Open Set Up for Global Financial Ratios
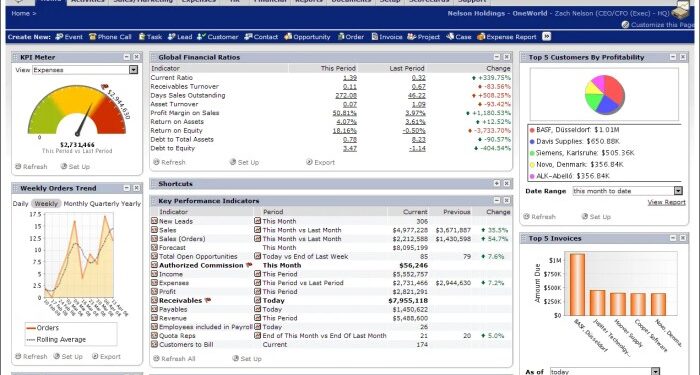Image resolution: width=700 pixels, height=375 pixels. [x=244, y=162]
